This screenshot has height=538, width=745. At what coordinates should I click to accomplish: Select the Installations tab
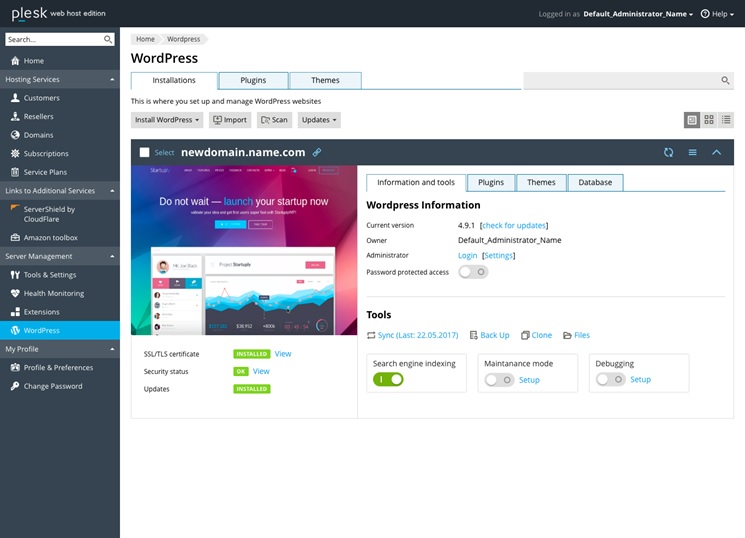pyautogui.click(x=174, y=80)
